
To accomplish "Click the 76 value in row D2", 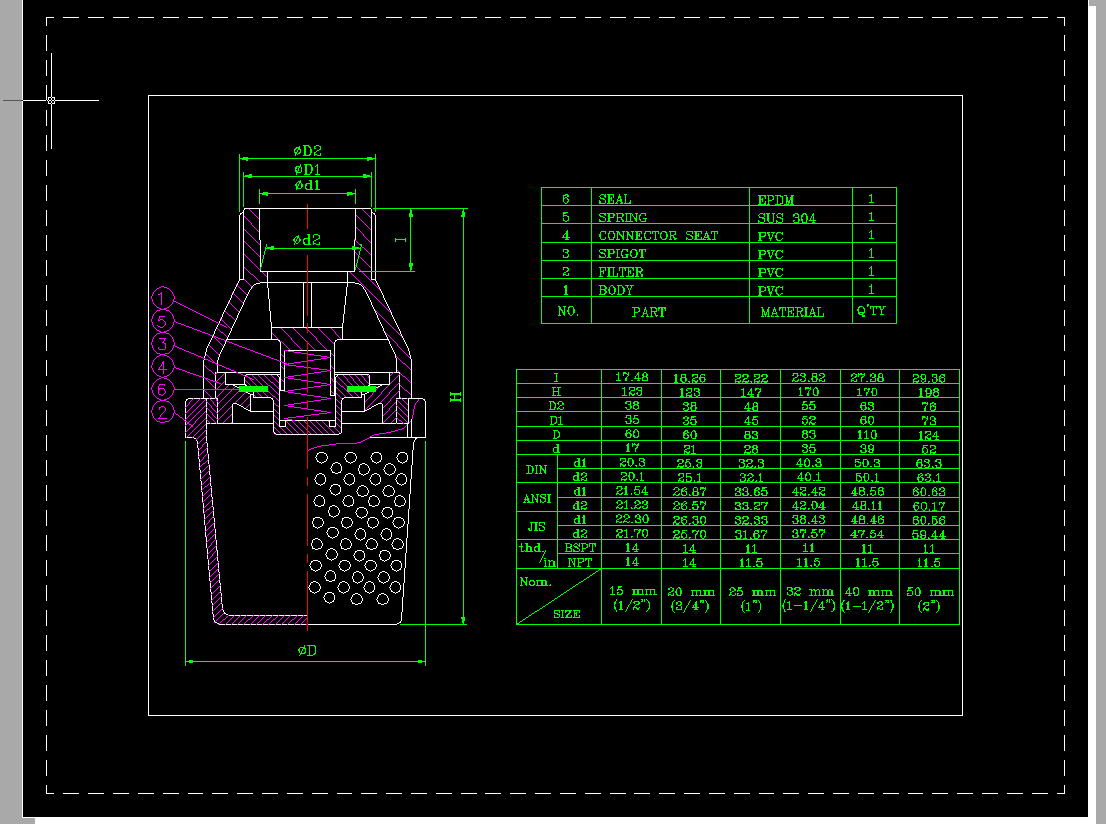I will tap(928, 406).
